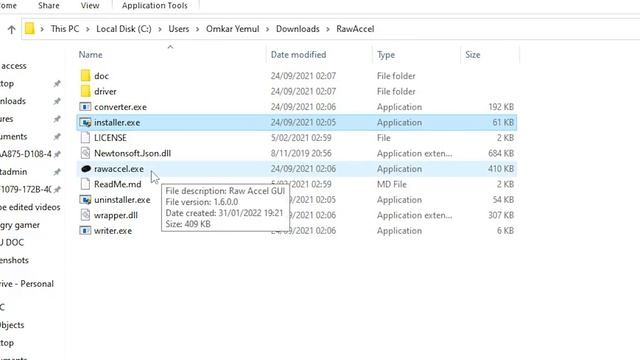Viewport: 640px width, 360px height.
Task: Open the Application Tools tab
Action: tap(155, 5)
